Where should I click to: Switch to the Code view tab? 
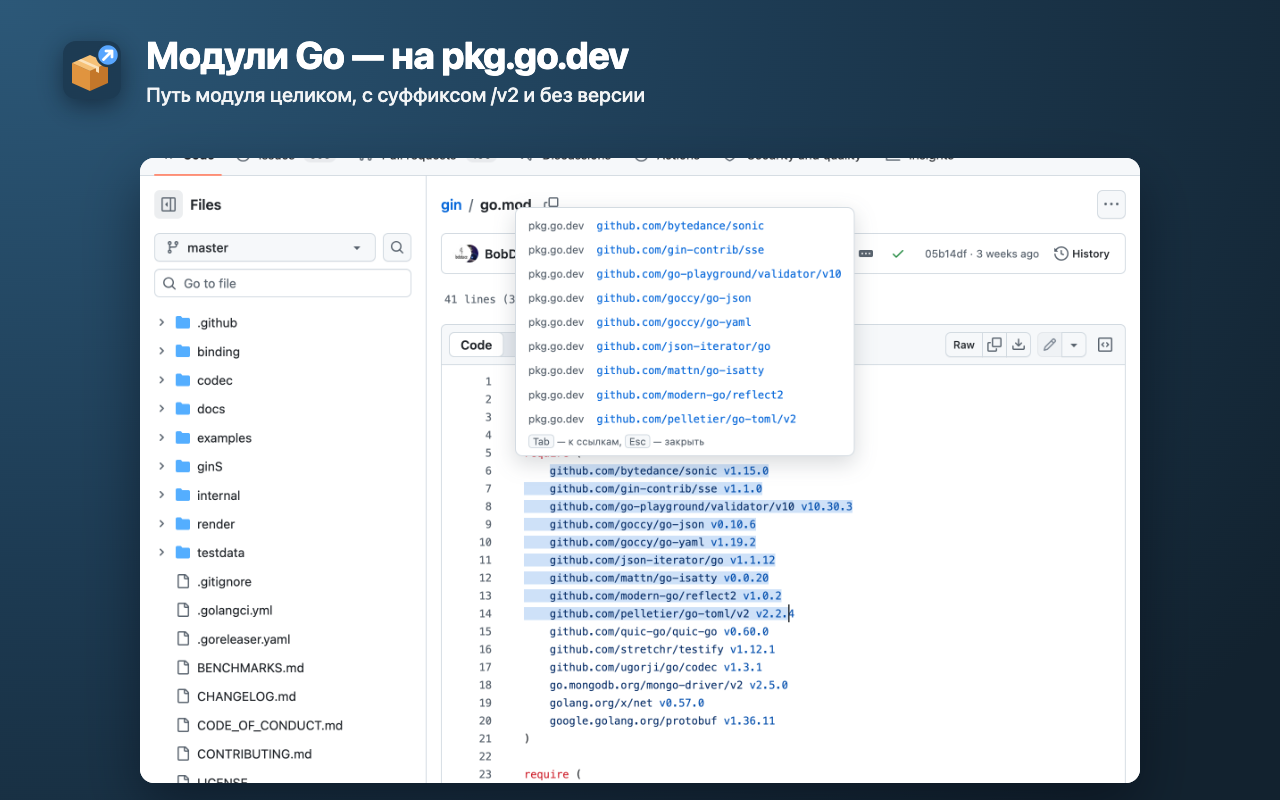click(x=476, y=345)
